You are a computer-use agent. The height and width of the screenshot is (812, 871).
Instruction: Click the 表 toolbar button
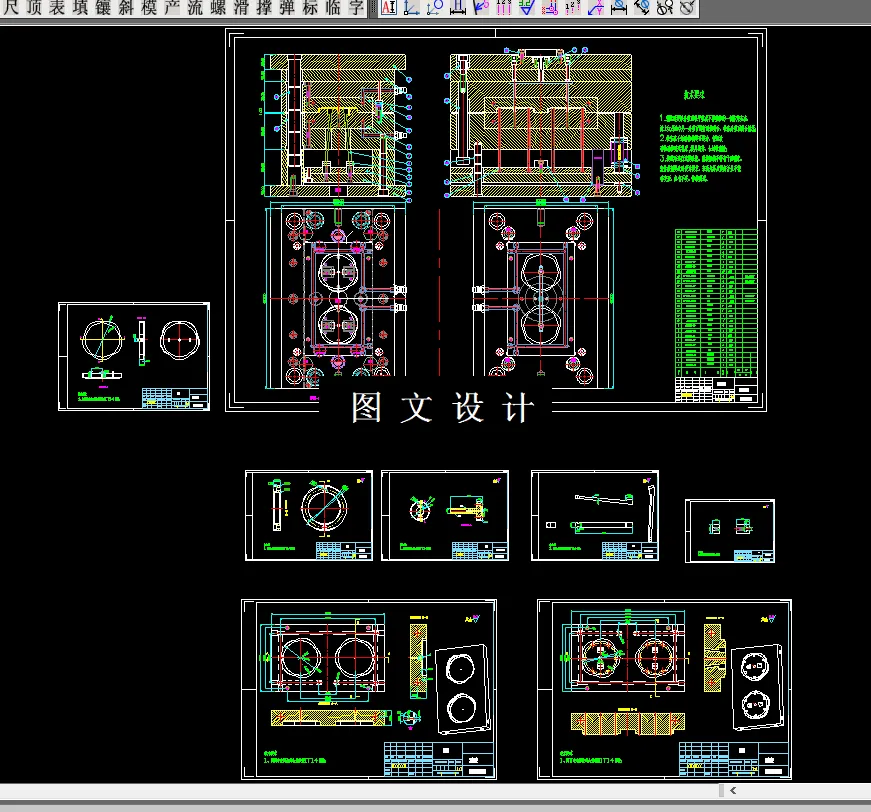click(57, 7)
